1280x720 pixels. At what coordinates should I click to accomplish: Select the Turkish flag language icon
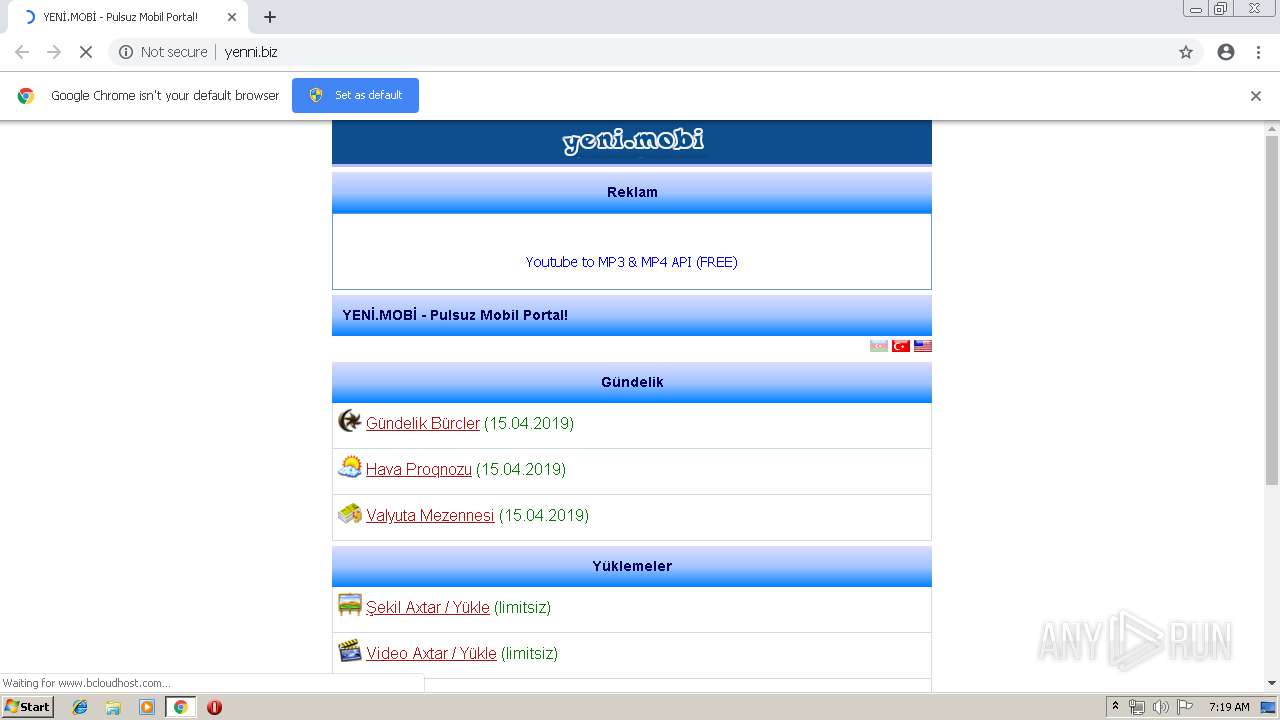pyautogui.click(x=901, y=346)
